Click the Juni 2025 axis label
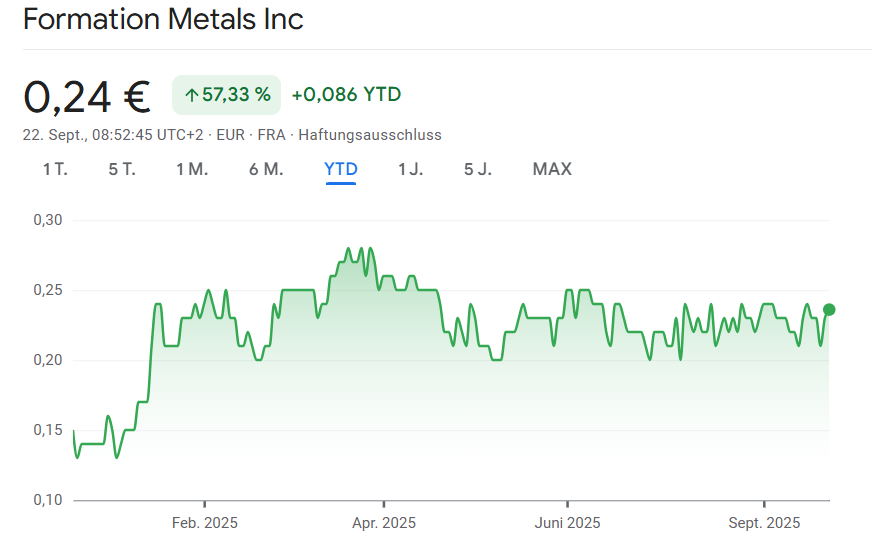This screenshot has height=545, width=872. click(567, 523)
